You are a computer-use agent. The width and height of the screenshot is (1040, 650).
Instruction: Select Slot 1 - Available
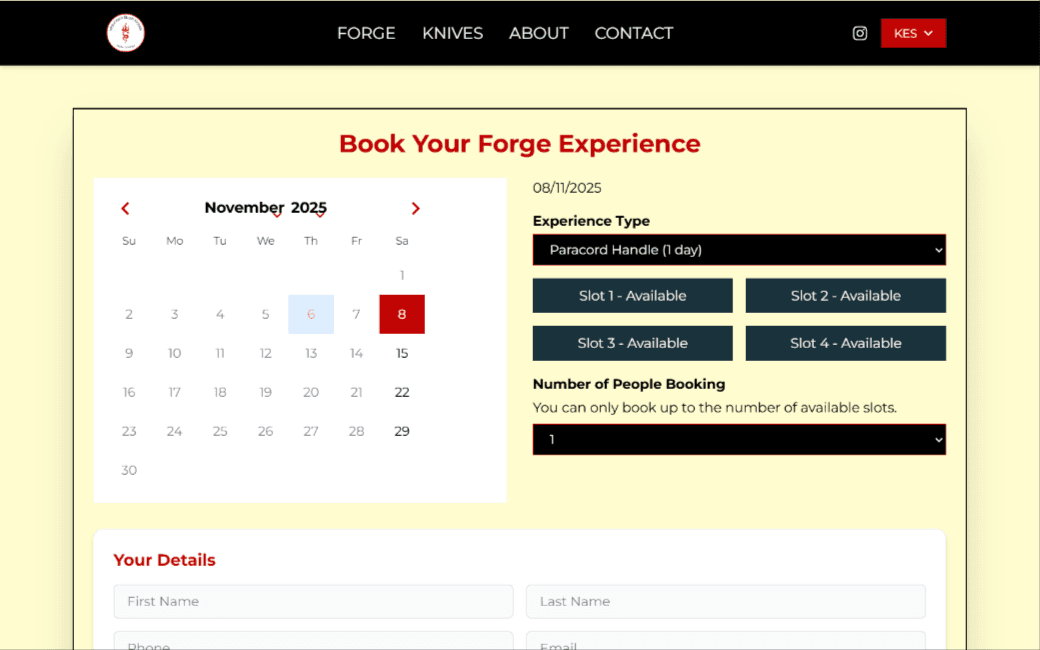coord(632,296)
